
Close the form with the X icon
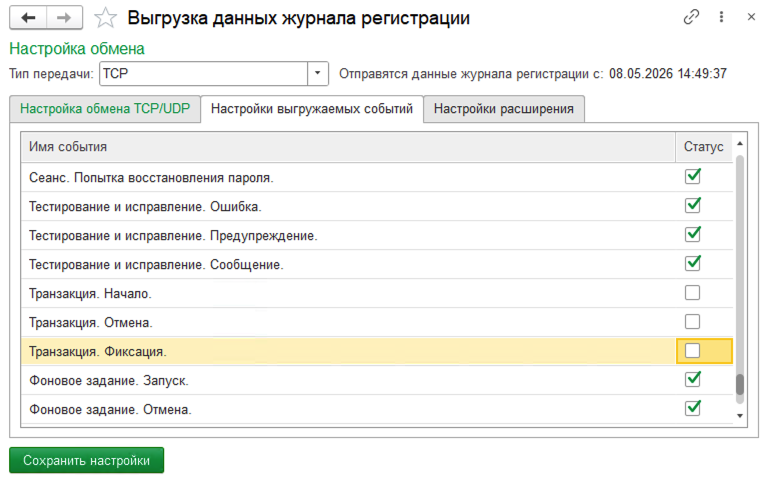(x=751, y=17)
